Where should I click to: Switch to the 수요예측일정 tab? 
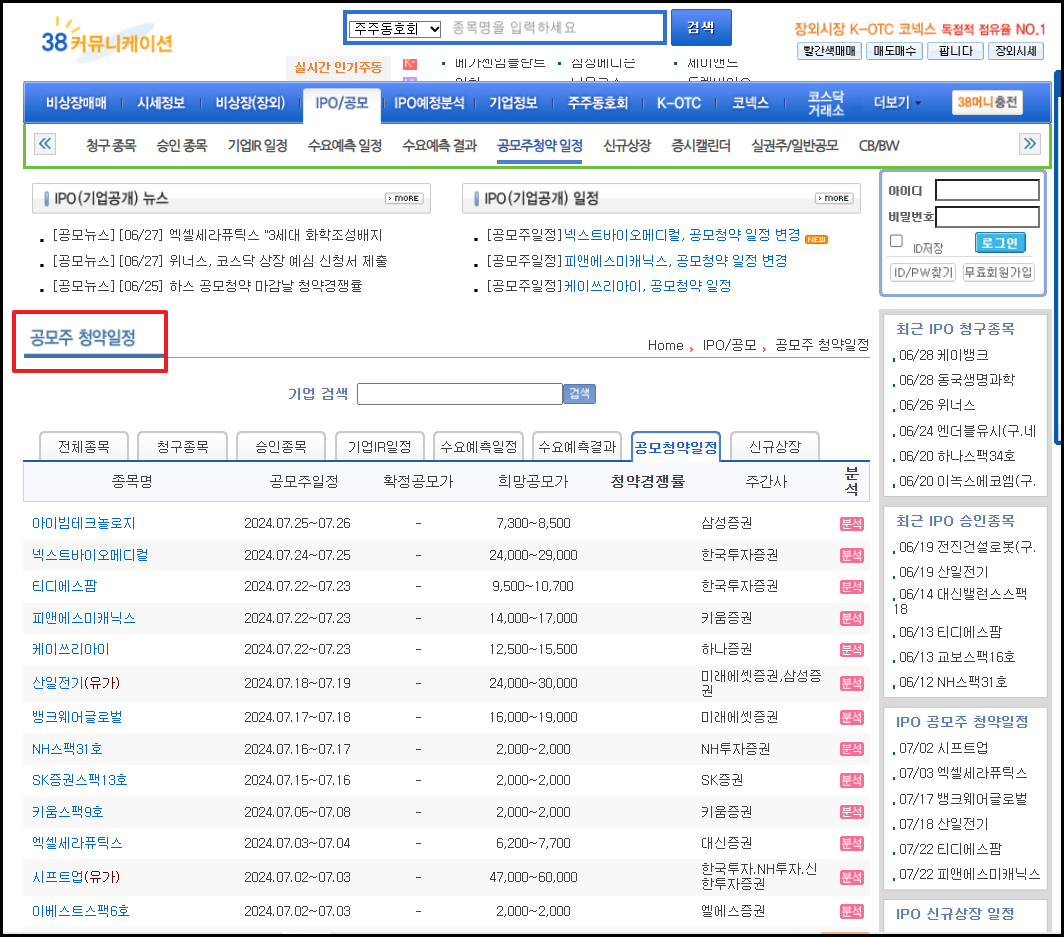coord(478,446)
